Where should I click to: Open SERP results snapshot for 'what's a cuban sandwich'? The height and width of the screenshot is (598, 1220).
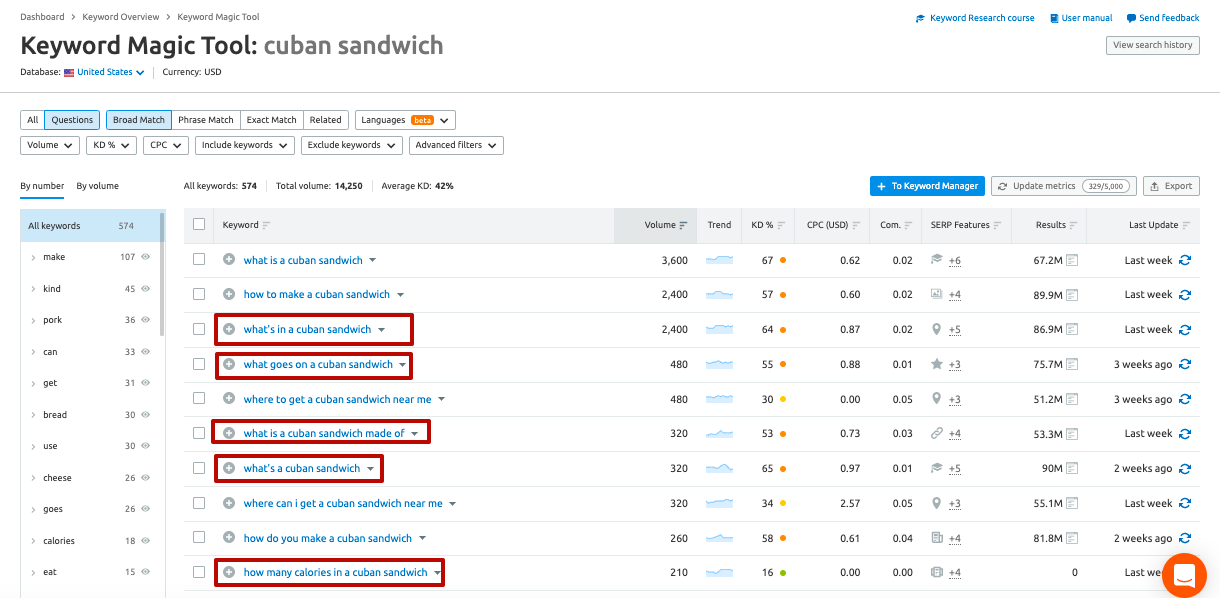coord(1071,468)
